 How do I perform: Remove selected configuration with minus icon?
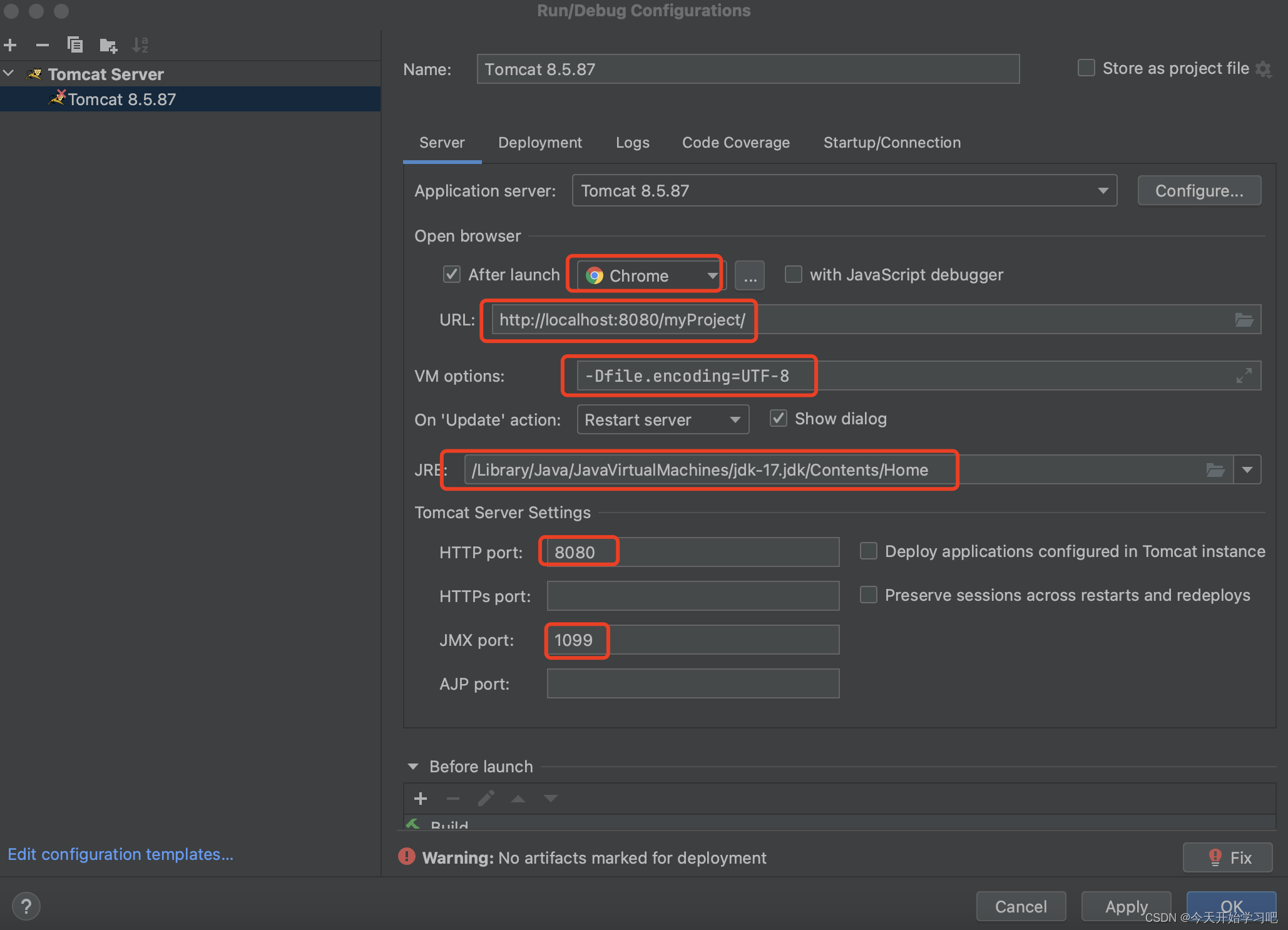click(43, 45)
